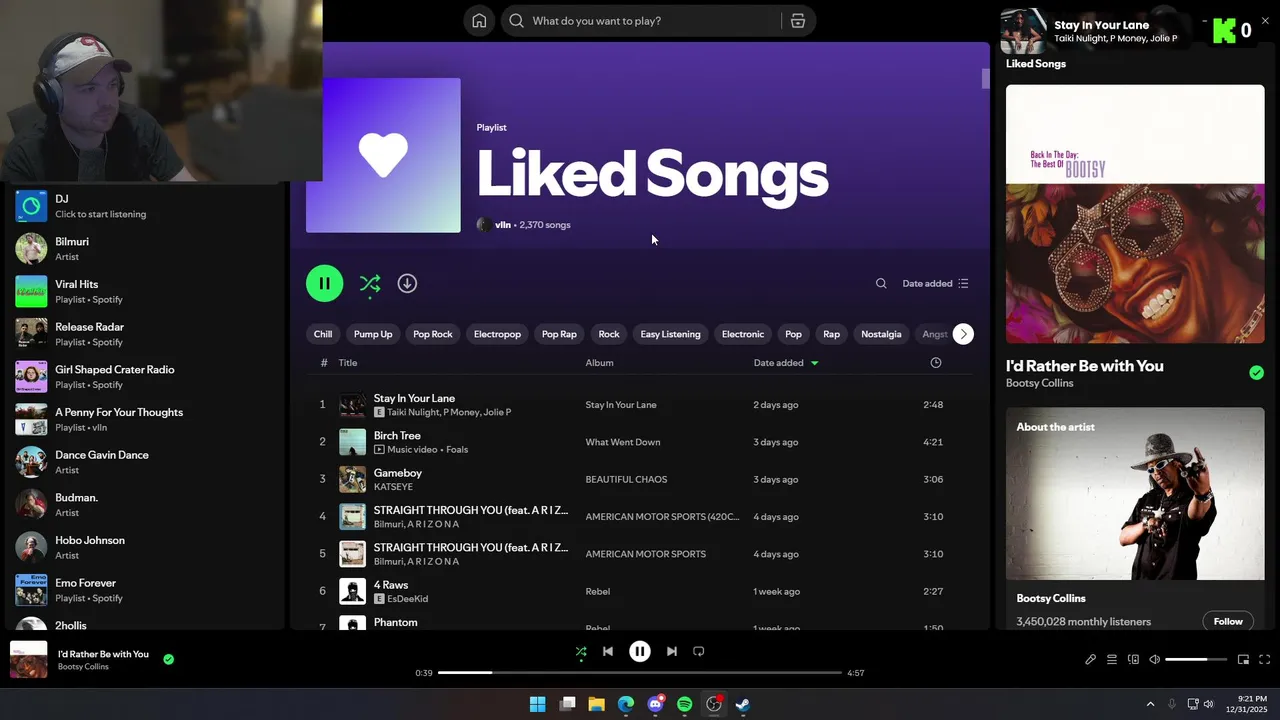Click the green check in the right Now Playing panel
Screen dimensions: 1280x720
tap(1256, 373)
